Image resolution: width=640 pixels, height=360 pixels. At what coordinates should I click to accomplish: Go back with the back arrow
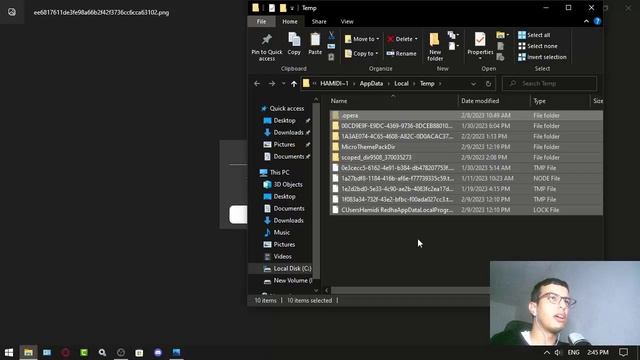pyautogui.click(x=257, y=84)
